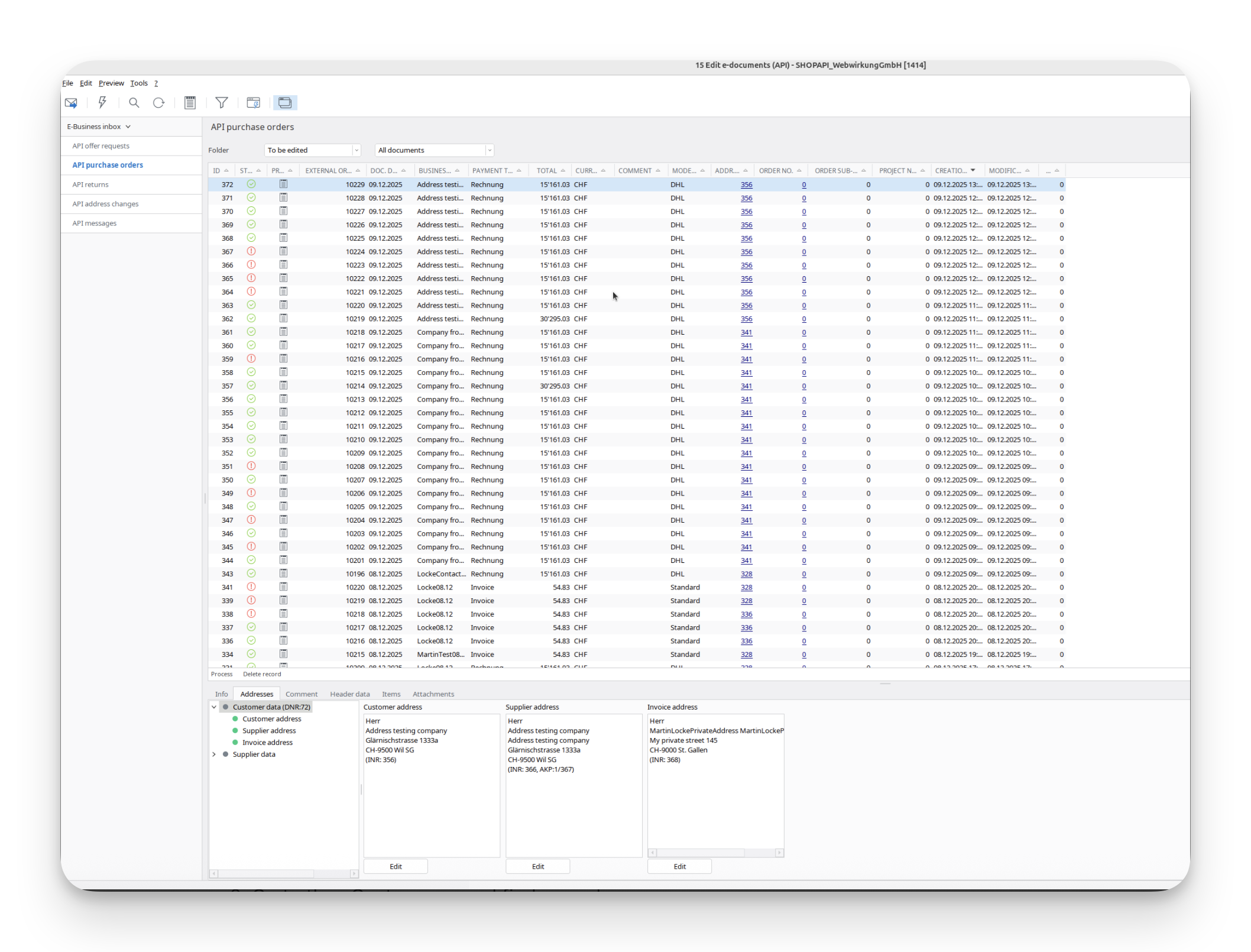Viewport: 1251px width, 952px height.
Task: Click the circular refresh icon
Action: 158,103
